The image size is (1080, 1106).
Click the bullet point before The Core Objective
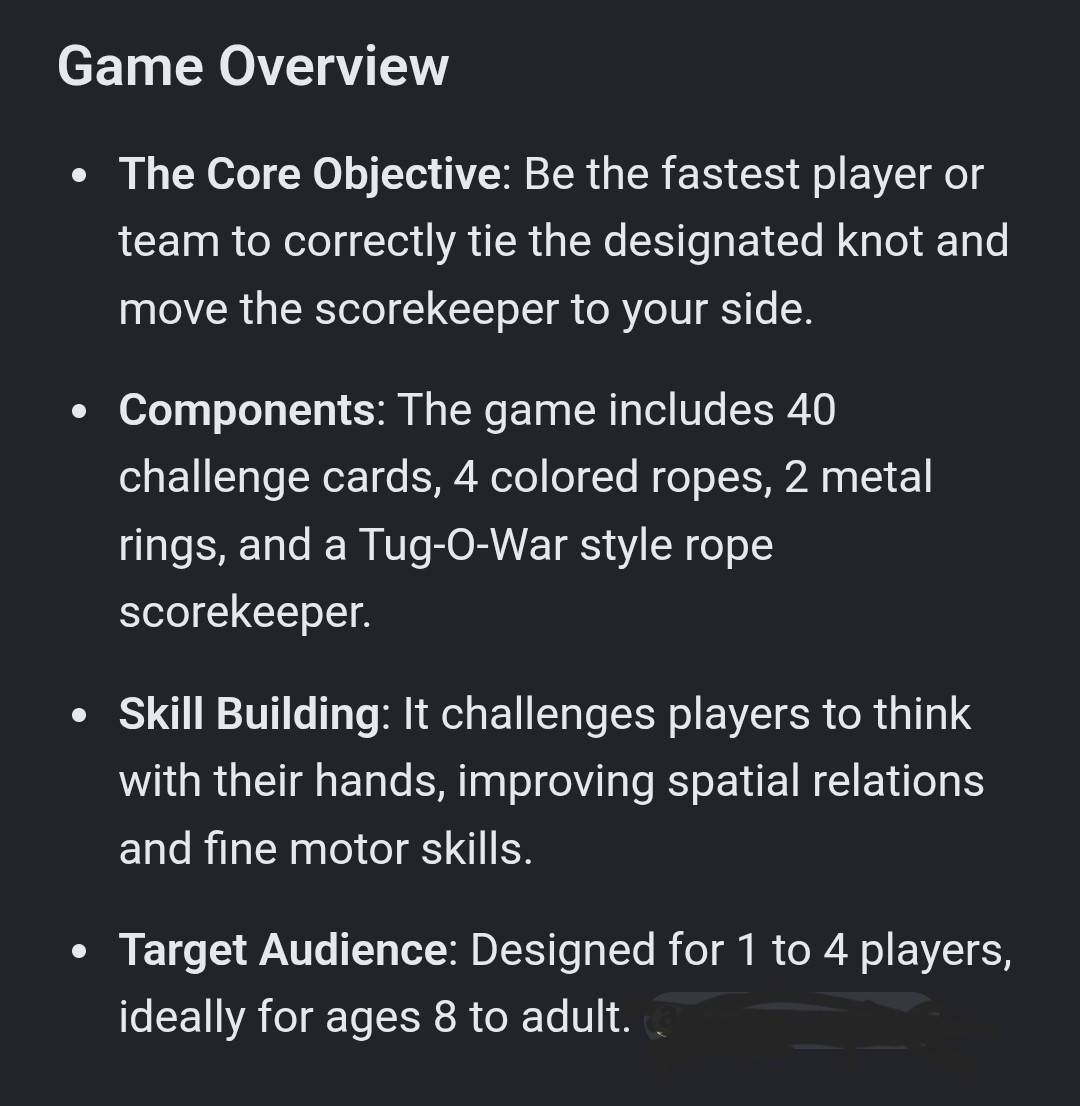click(x=79, y=175)
